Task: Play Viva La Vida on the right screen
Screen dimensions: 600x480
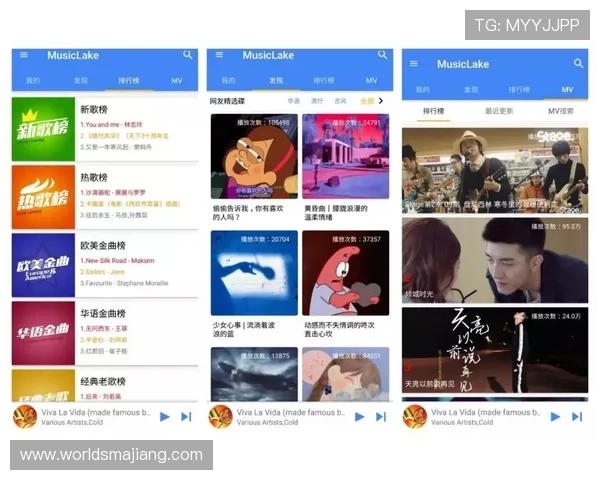Action: [x=555, y=417]
